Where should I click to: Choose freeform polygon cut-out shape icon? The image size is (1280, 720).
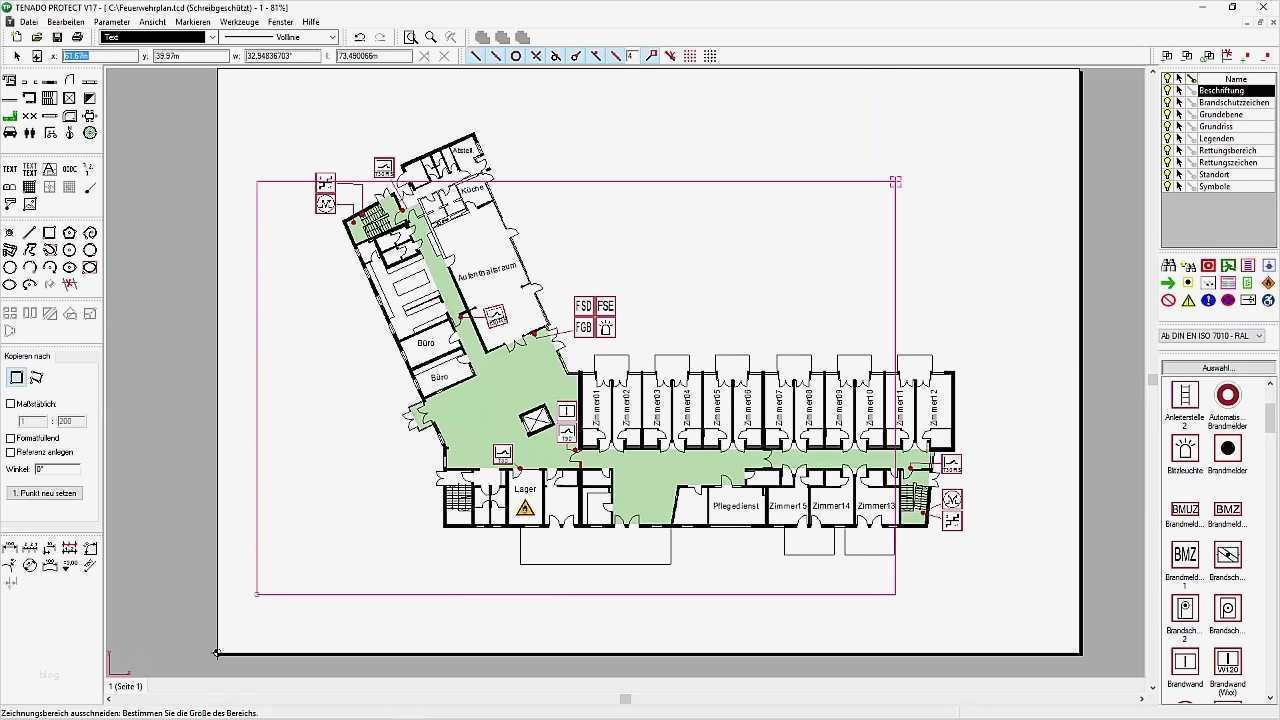37,377
